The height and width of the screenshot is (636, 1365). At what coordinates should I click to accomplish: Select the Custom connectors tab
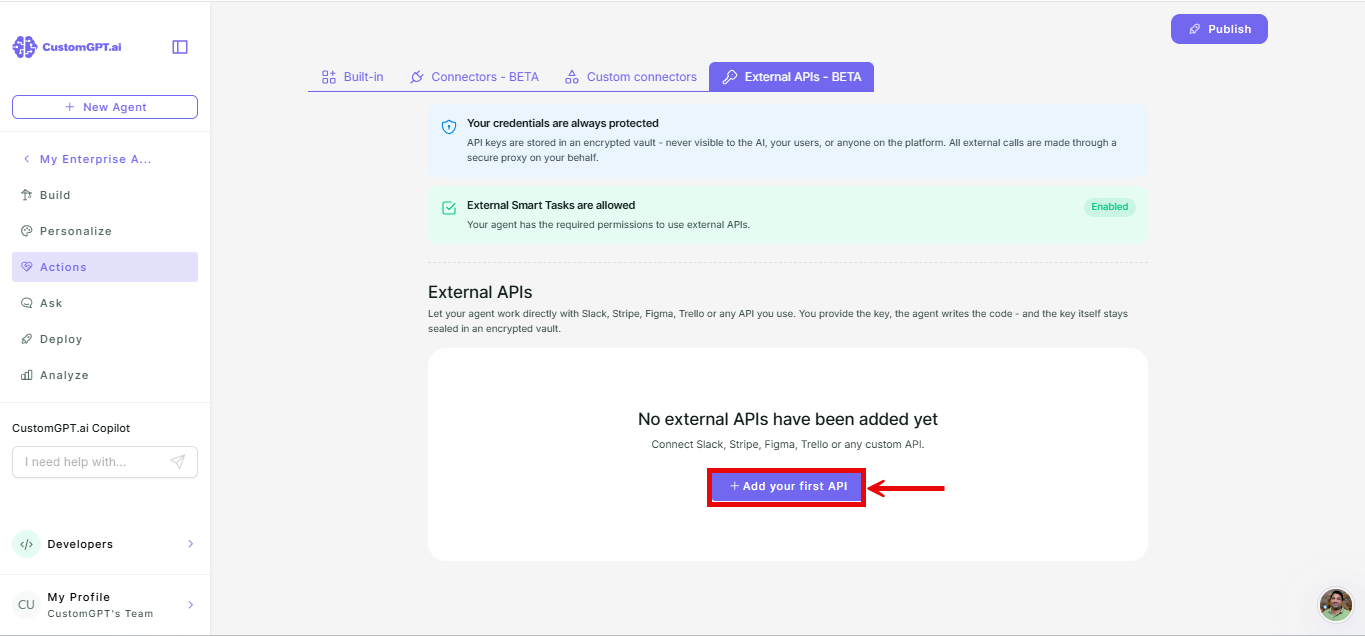630,77
